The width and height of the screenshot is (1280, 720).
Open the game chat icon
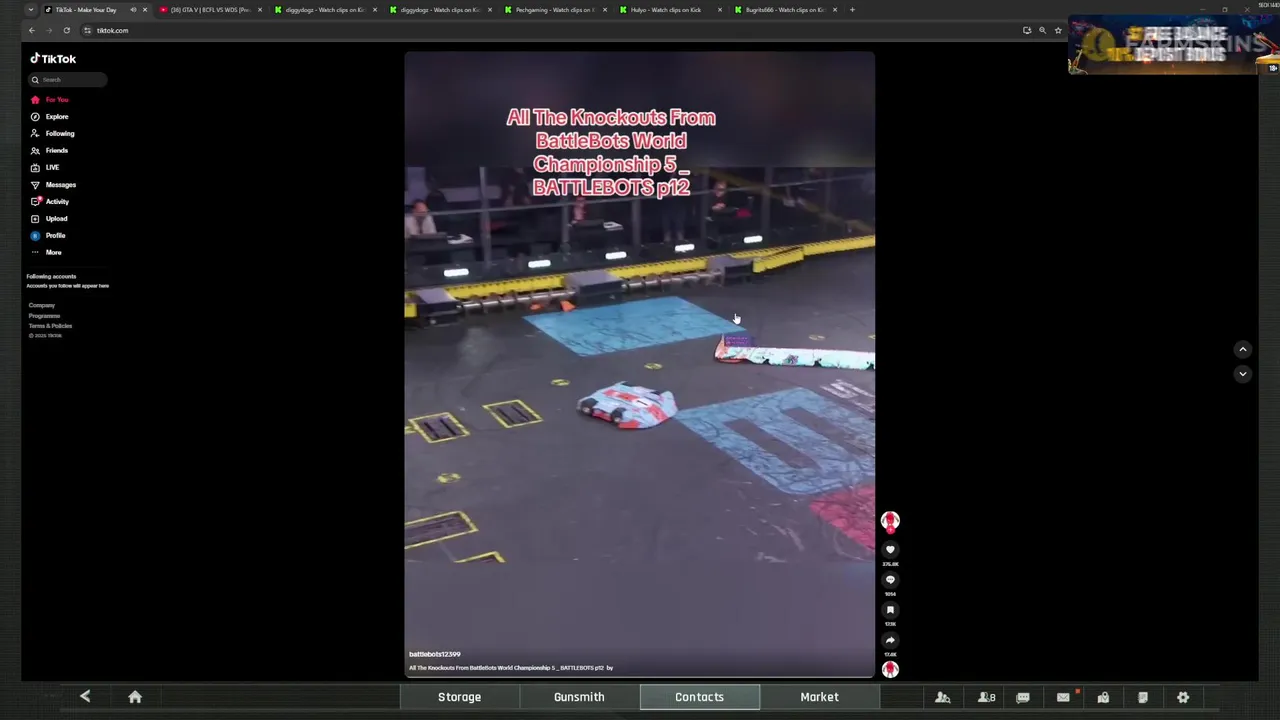(x=1023, y=697)
